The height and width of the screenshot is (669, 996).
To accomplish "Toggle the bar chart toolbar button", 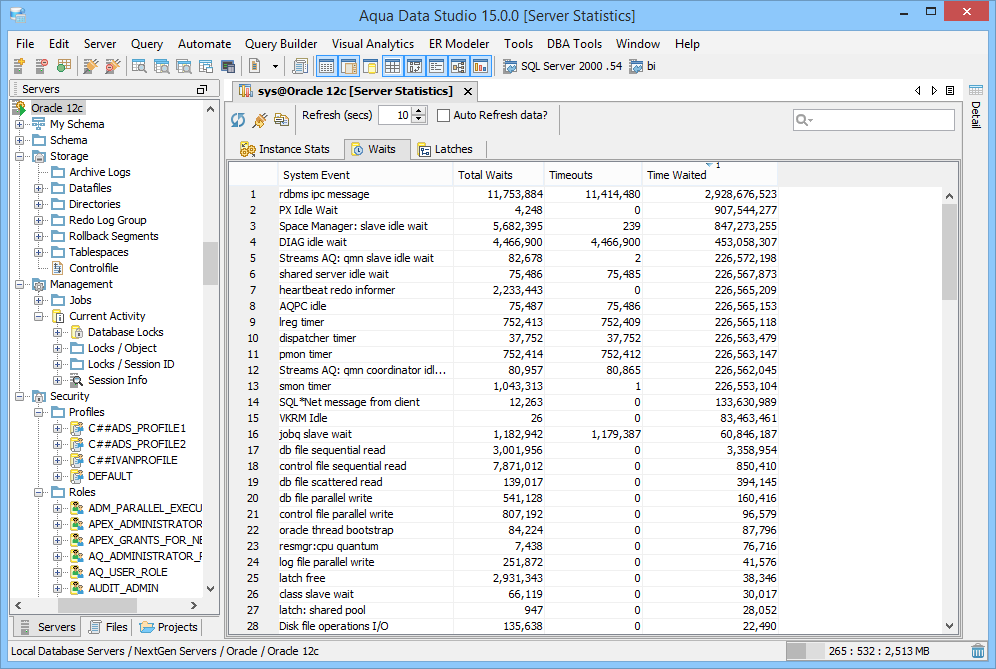I will tap(481, 66).
